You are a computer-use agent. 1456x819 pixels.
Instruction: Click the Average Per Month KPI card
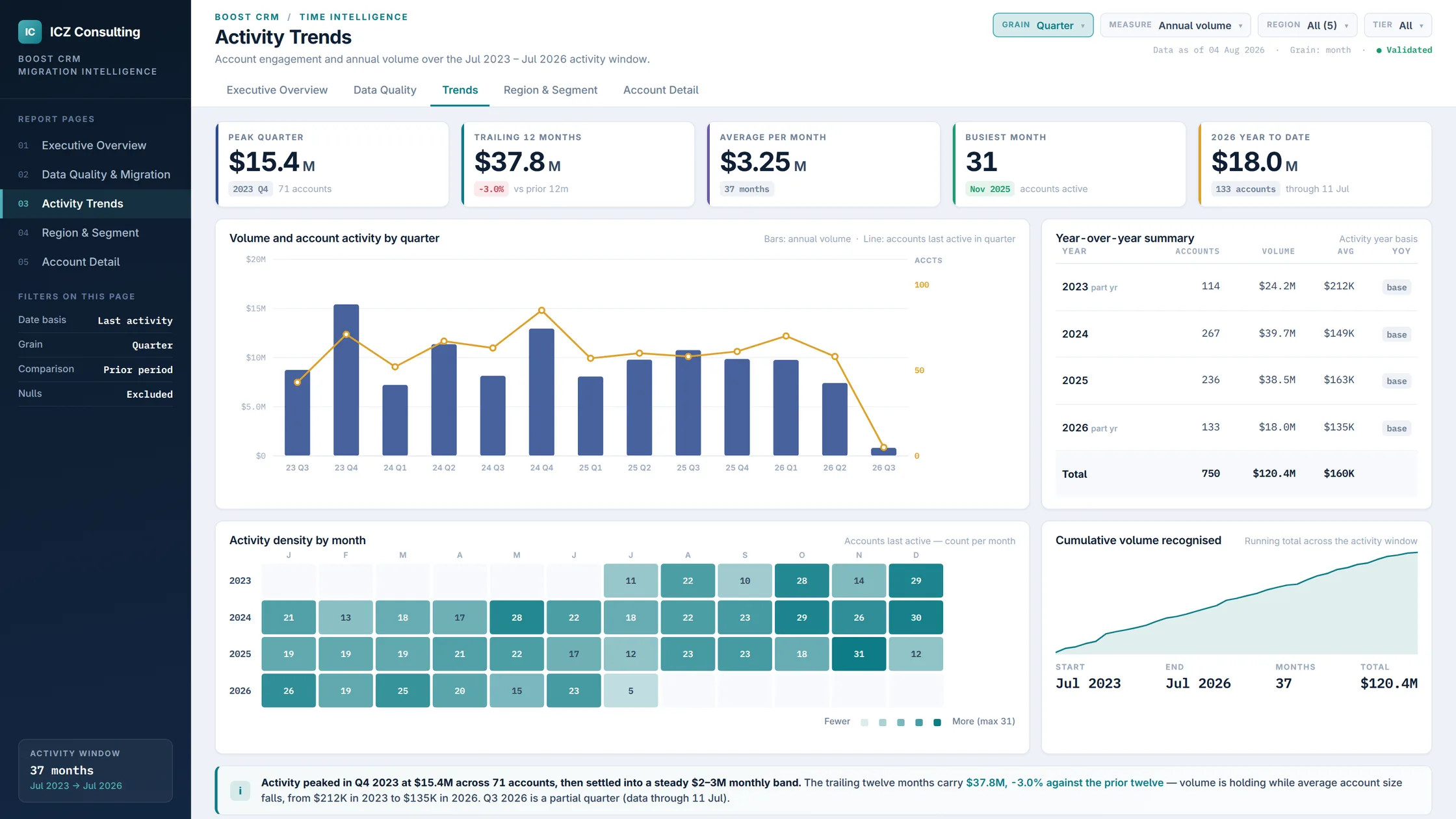[x=824, y=164]
